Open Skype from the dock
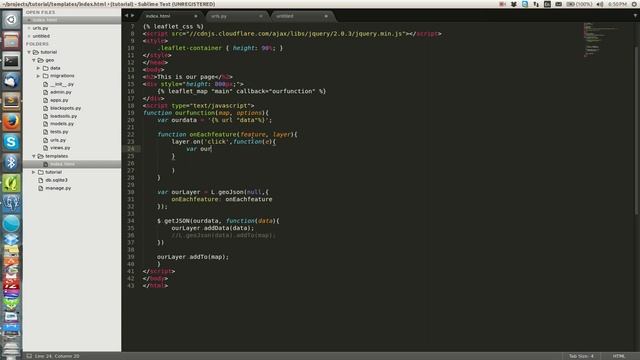 click(x=11, y=142)
